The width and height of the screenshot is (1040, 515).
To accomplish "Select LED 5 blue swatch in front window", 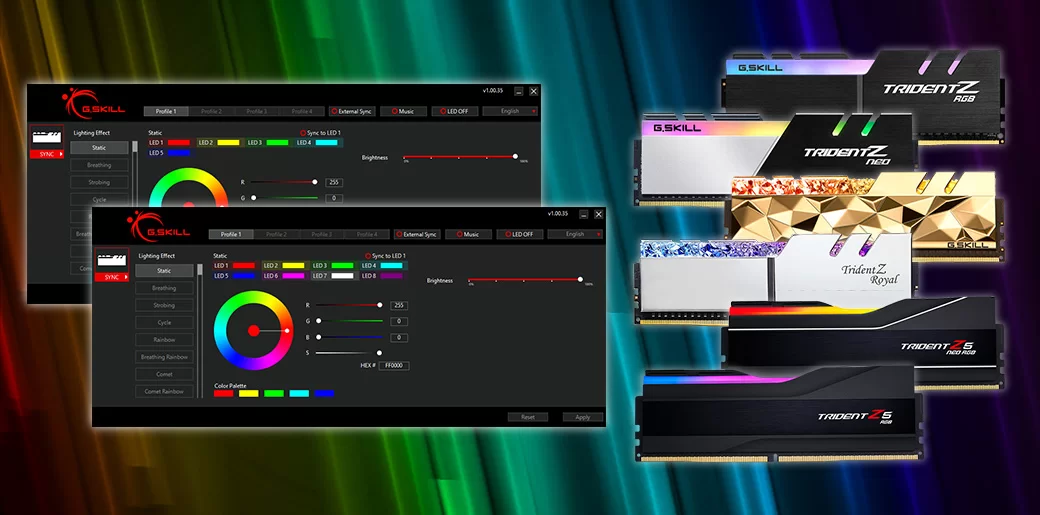I will pos(243,275).
